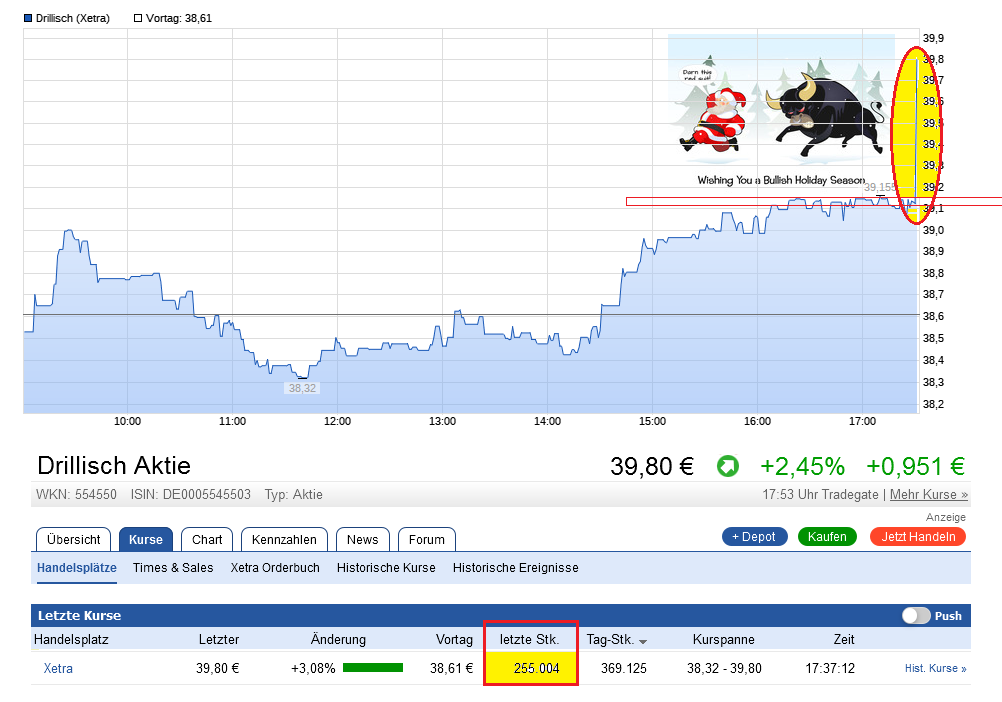This screenshot has height=702, width=1002.
Task: Click the Zeit column header
Action: tap(844, 639)
